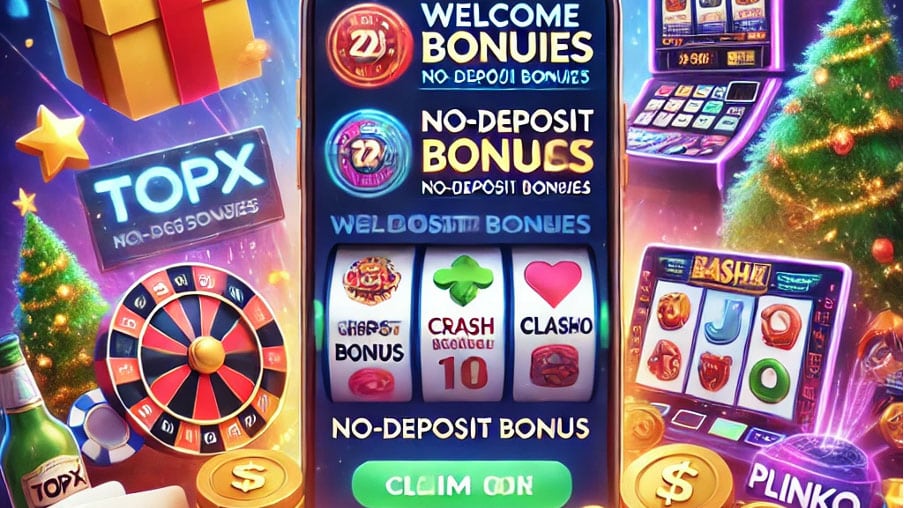
Task: Select the pink heart symbol on the reel
Action: click(553, 283)
